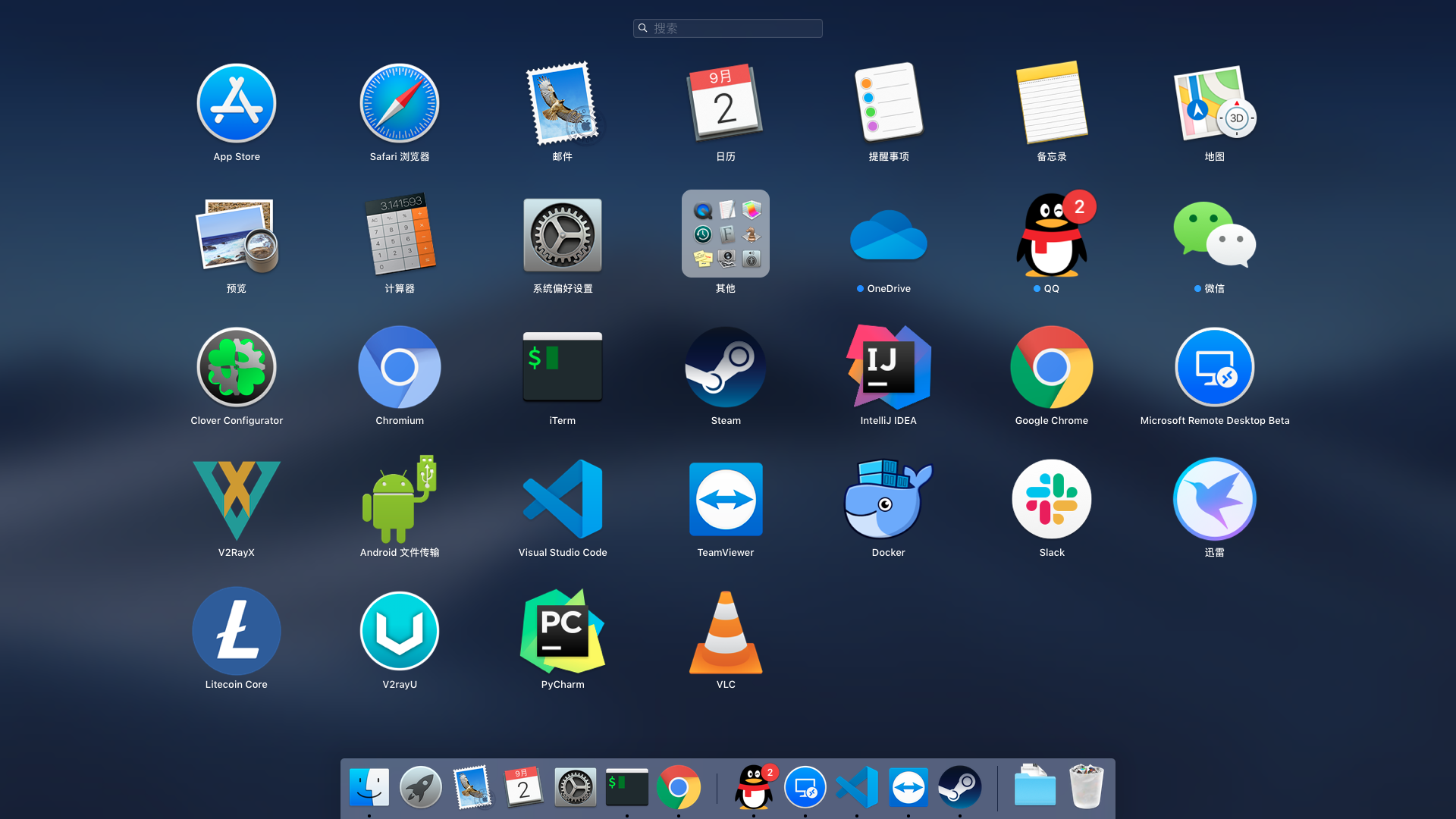Open QQ with notification badge in grid
1456x819 pixels.
[1051, 235]
